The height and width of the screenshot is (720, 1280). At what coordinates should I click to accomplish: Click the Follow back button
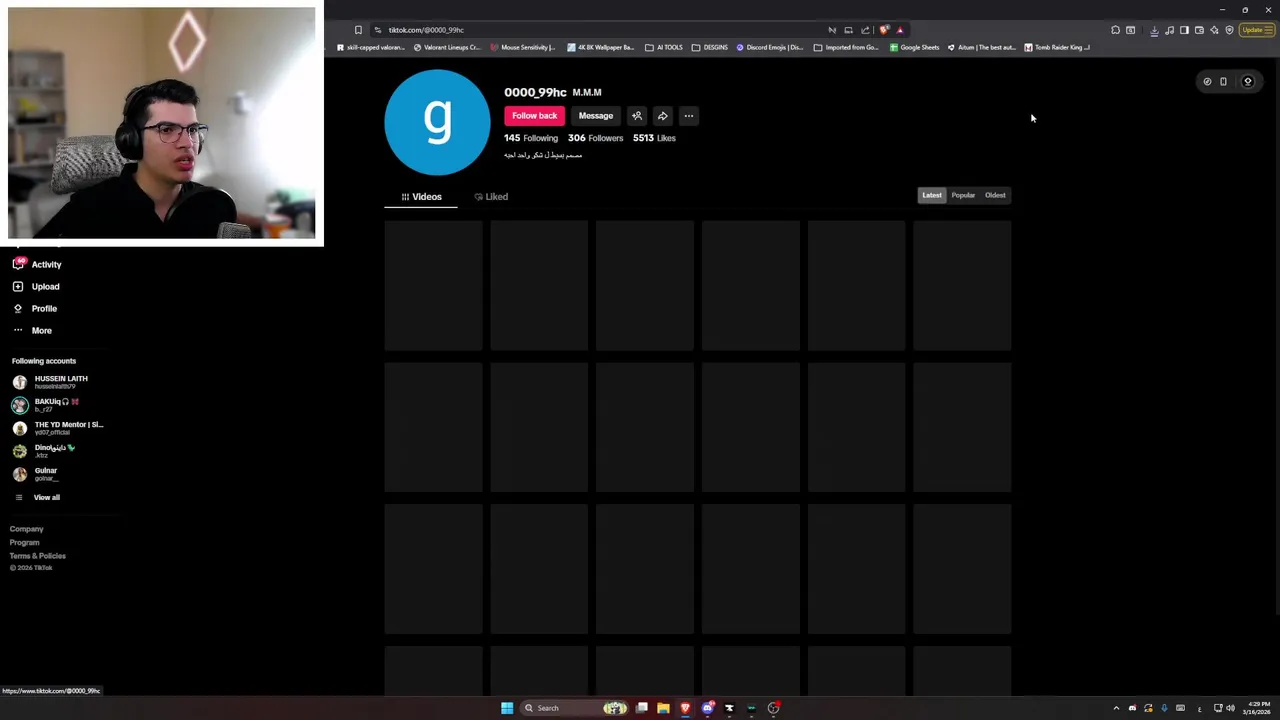pyautogui.click(x=534, y=116)
